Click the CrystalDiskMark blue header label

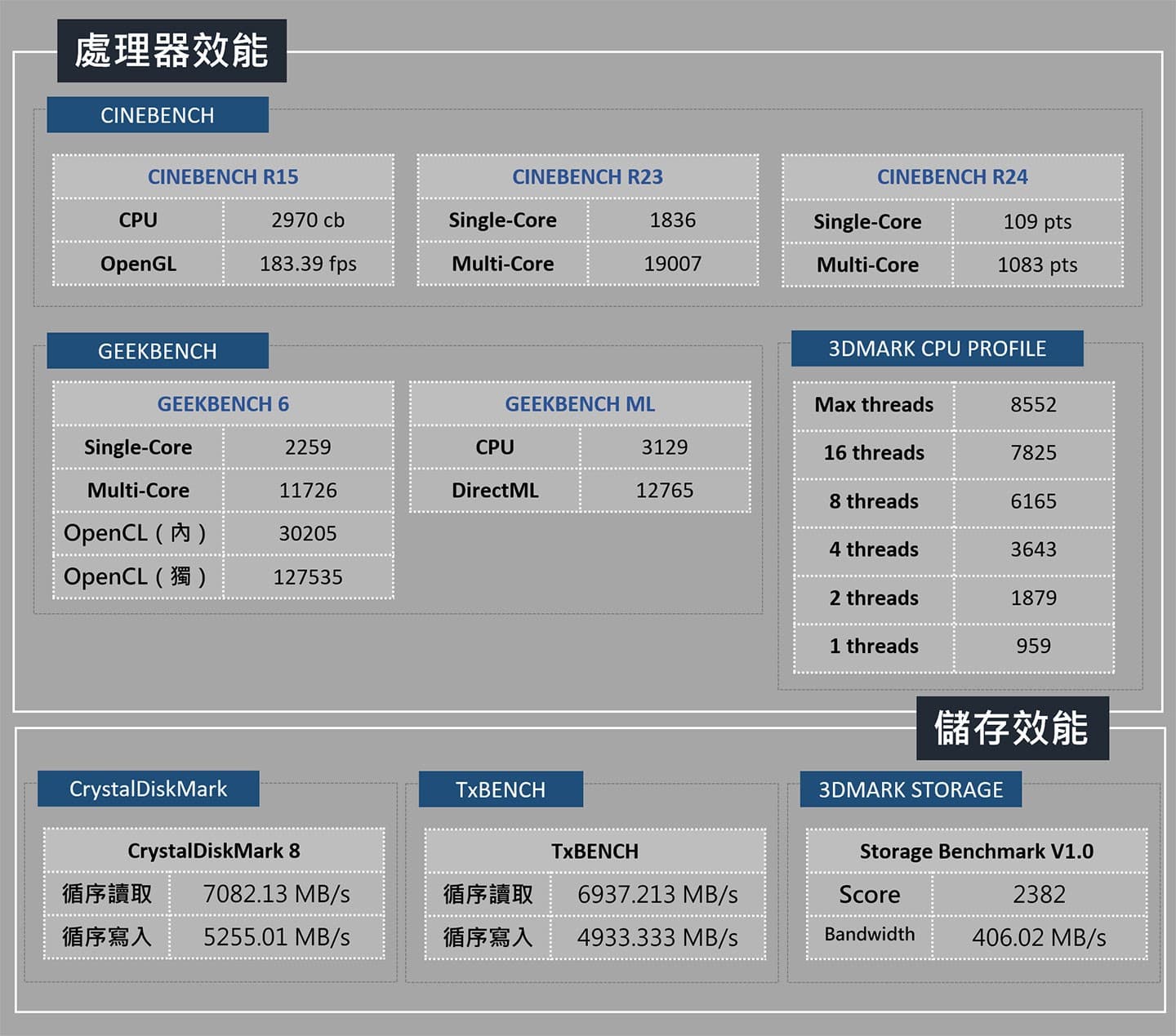tap(148, 789)
